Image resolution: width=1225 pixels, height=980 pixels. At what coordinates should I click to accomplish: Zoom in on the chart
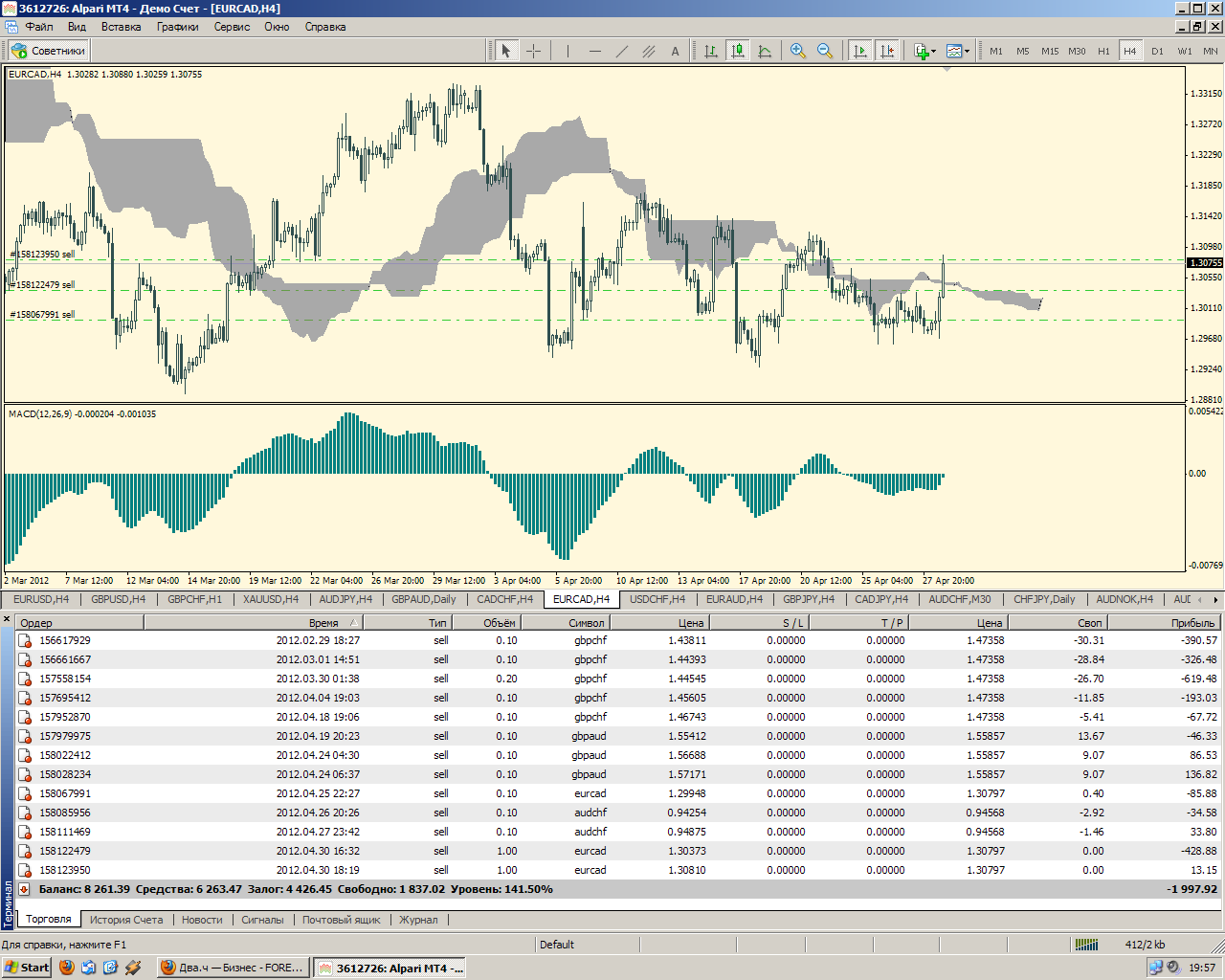pos(797,51)
